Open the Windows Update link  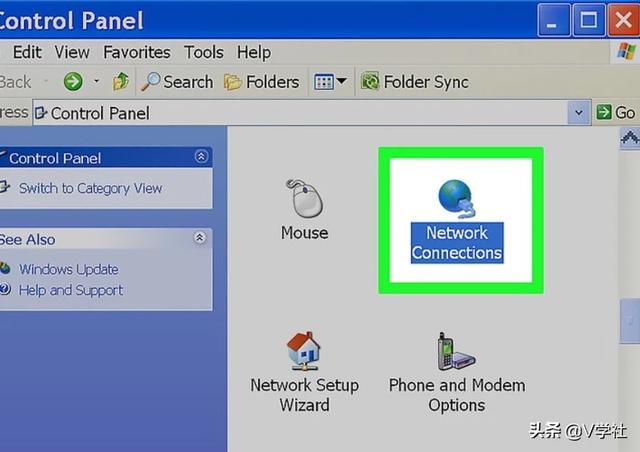click(x=69, y=269)
